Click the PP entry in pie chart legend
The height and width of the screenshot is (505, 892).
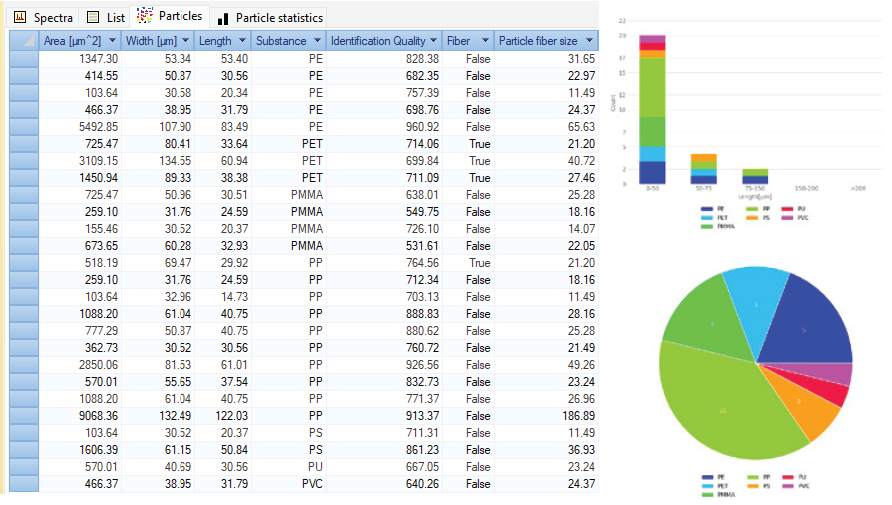tap(759, 477)
